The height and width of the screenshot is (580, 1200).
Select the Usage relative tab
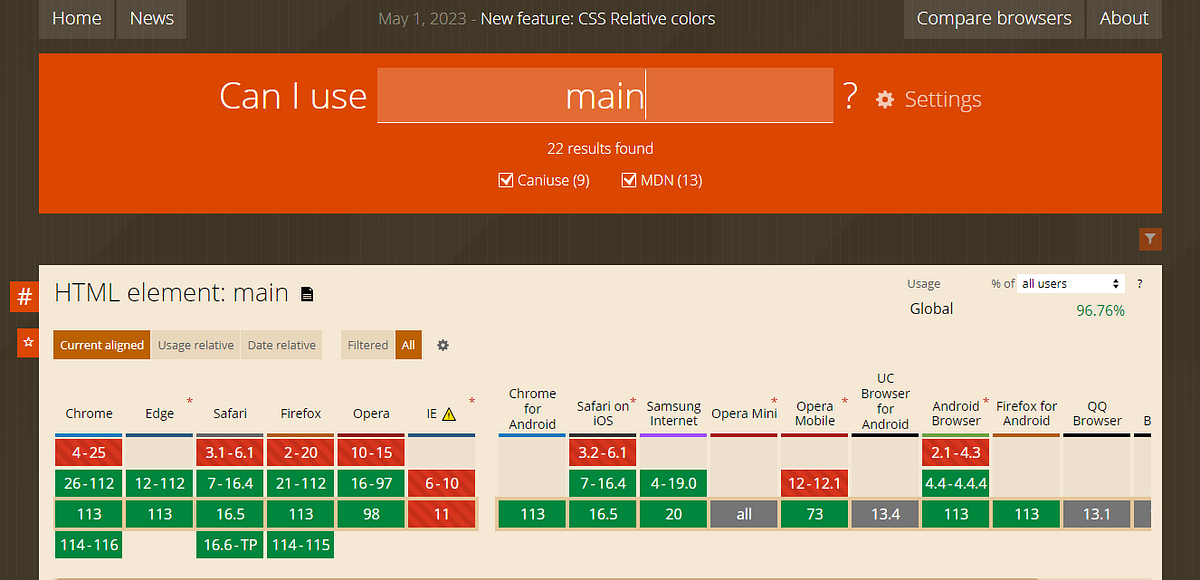tap(195, 344)
